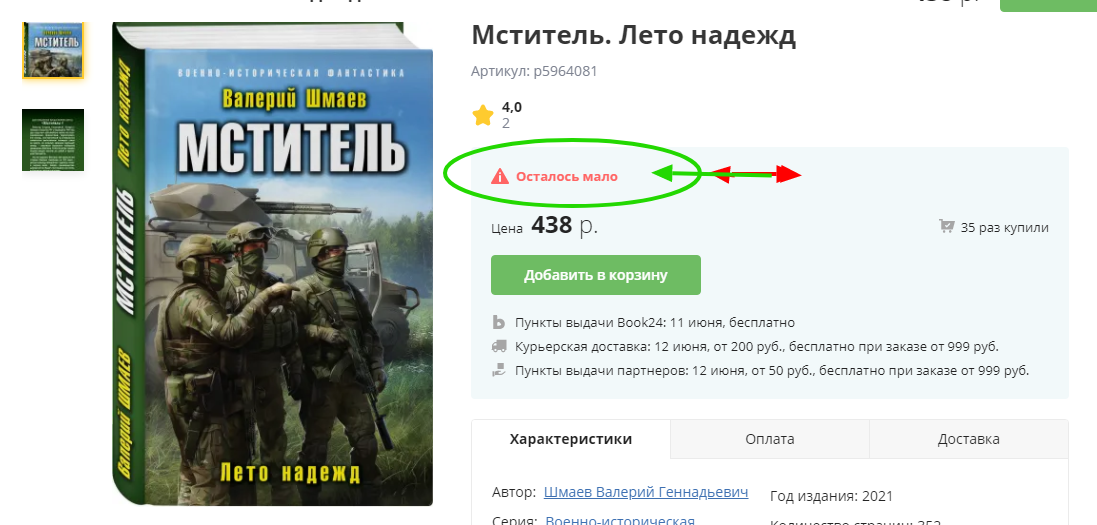Image resolution: width=1097 pixels, height=525 pixels.
Task: Open author link Шмаев Валерий Геннадьевич
Action: 646,492
